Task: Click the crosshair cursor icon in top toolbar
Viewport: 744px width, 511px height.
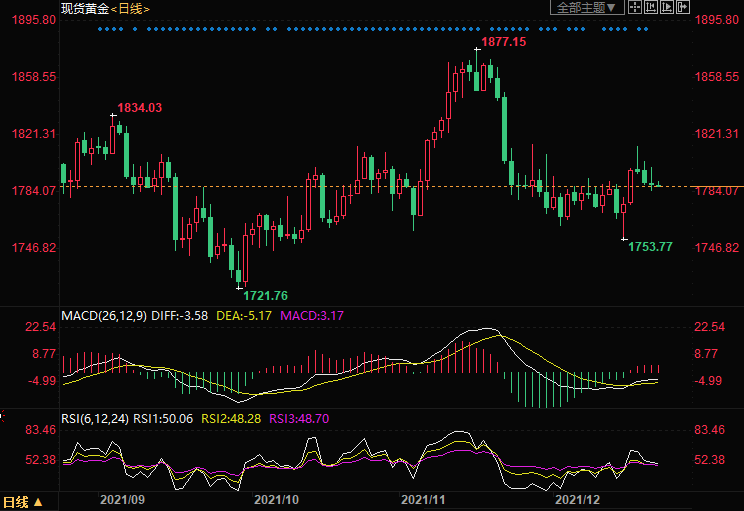Action: click(636, 8)
